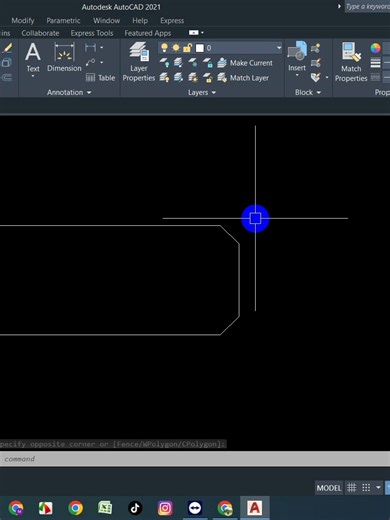390x520 pixels.
Task: Open the Window menu
Action: pyautogui.click(x=106, y=21)
